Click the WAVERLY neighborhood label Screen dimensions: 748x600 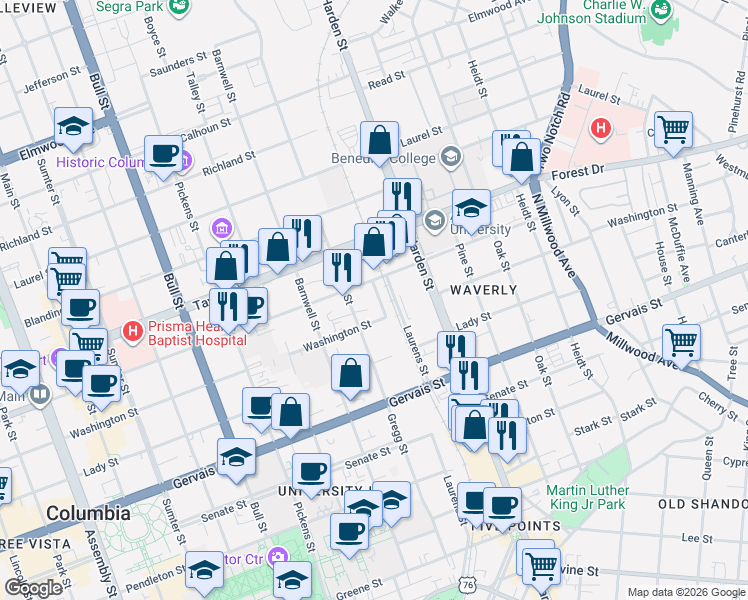[x=484, y=290]
